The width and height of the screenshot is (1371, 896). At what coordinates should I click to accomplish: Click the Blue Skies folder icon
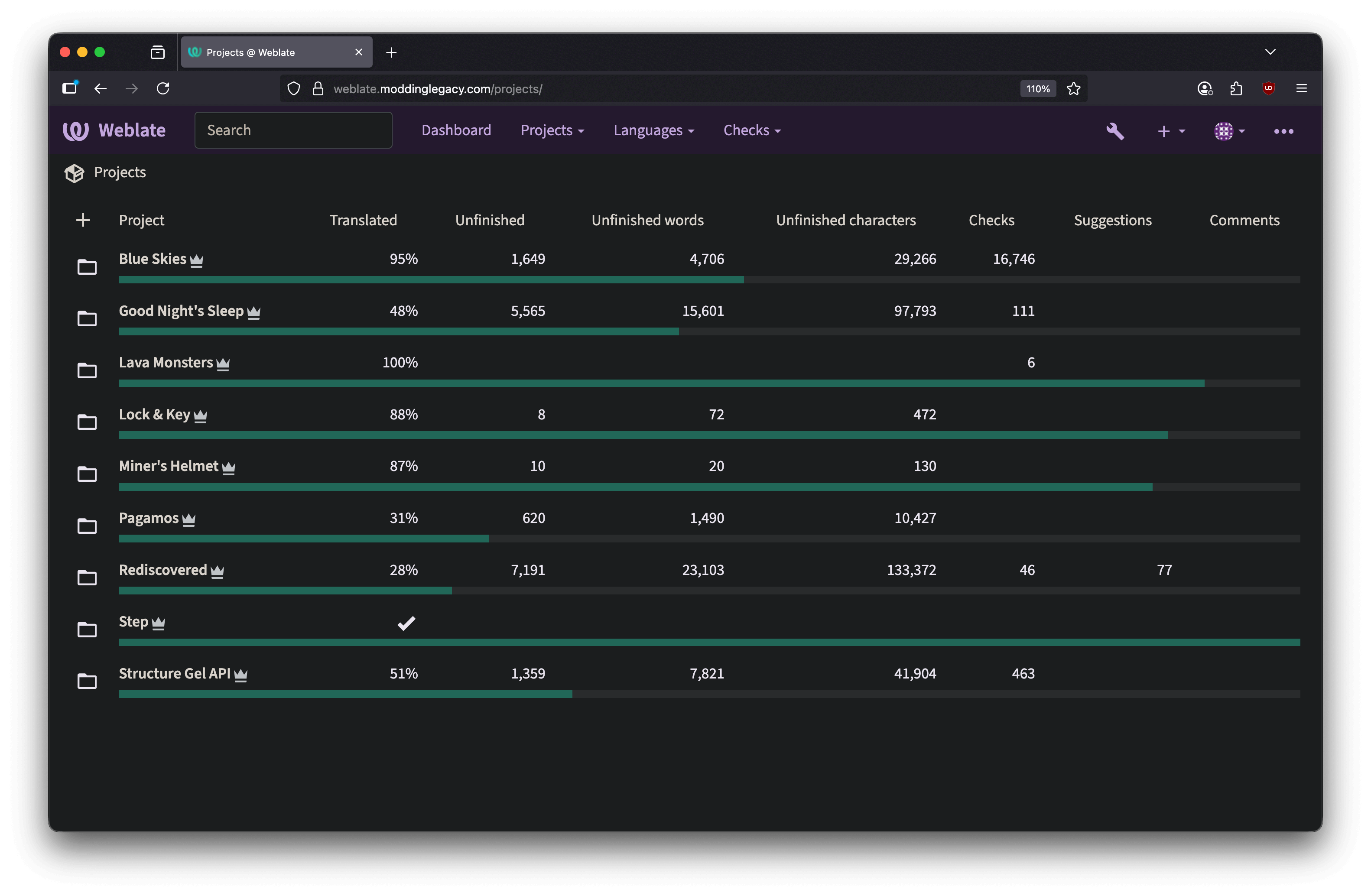87,266
